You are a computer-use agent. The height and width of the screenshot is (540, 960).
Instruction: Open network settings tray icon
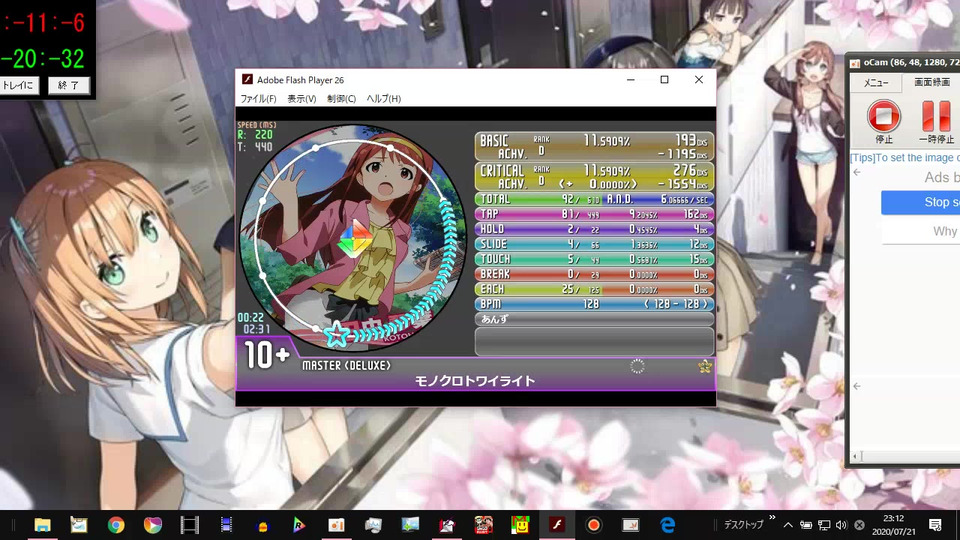pos(824,525)
